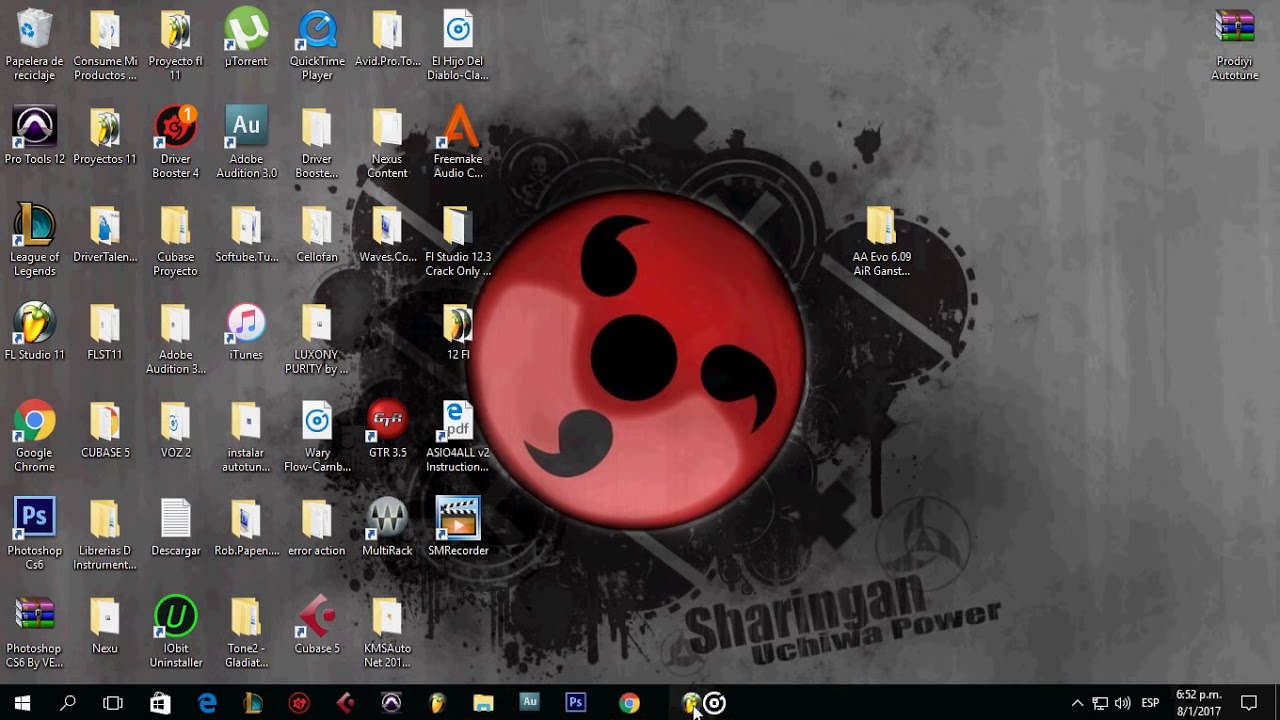Open the FLST11 folder
Image resolution: width=1280 pixels, height=720 pixels.
(x=105, y=332)
